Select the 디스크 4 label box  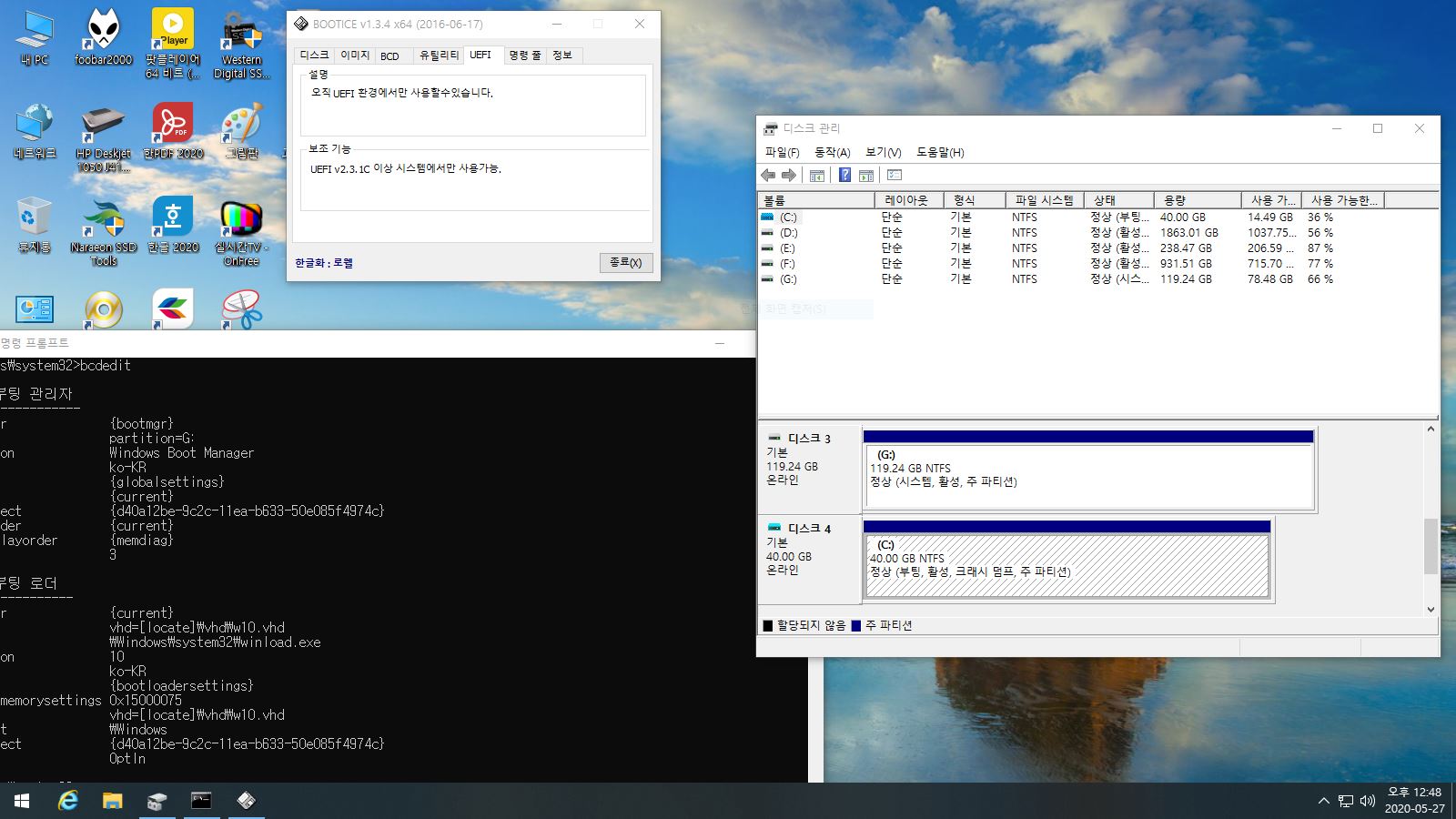click(x=810, y=560)
